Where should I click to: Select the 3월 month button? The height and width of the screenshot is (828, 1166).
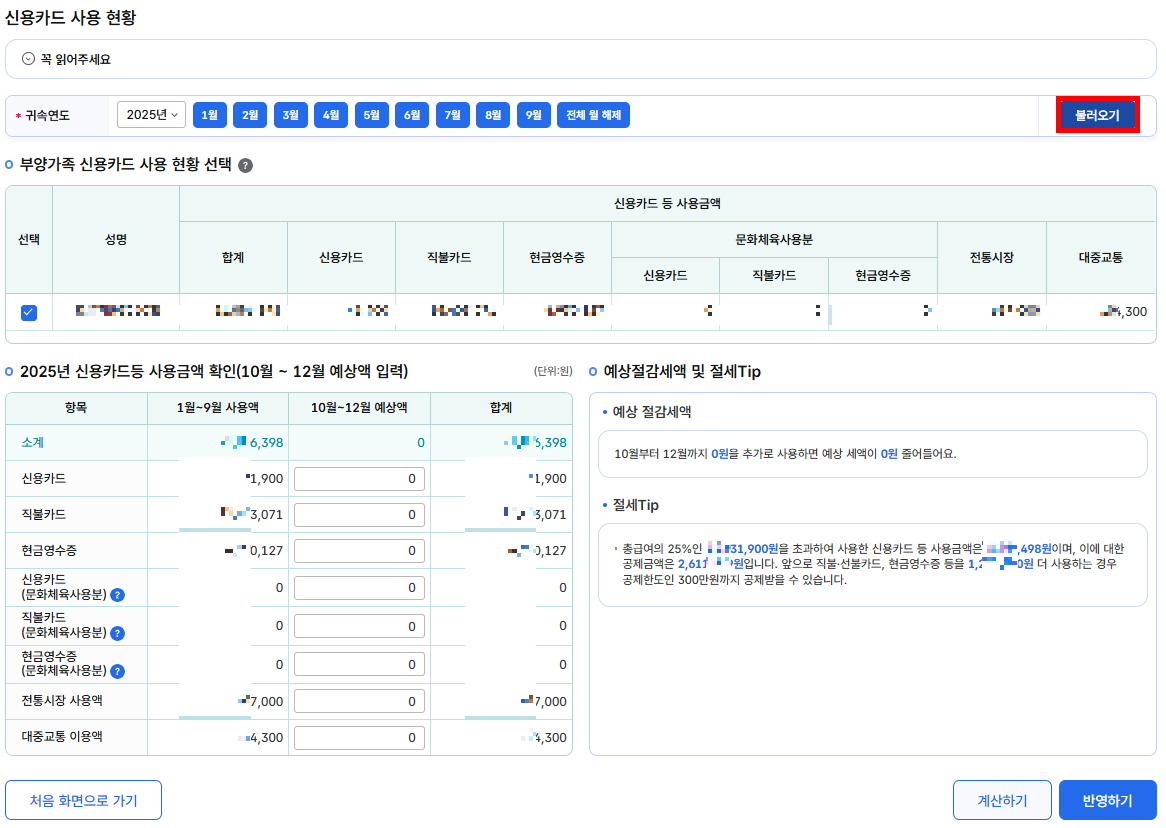pos(290,114)
